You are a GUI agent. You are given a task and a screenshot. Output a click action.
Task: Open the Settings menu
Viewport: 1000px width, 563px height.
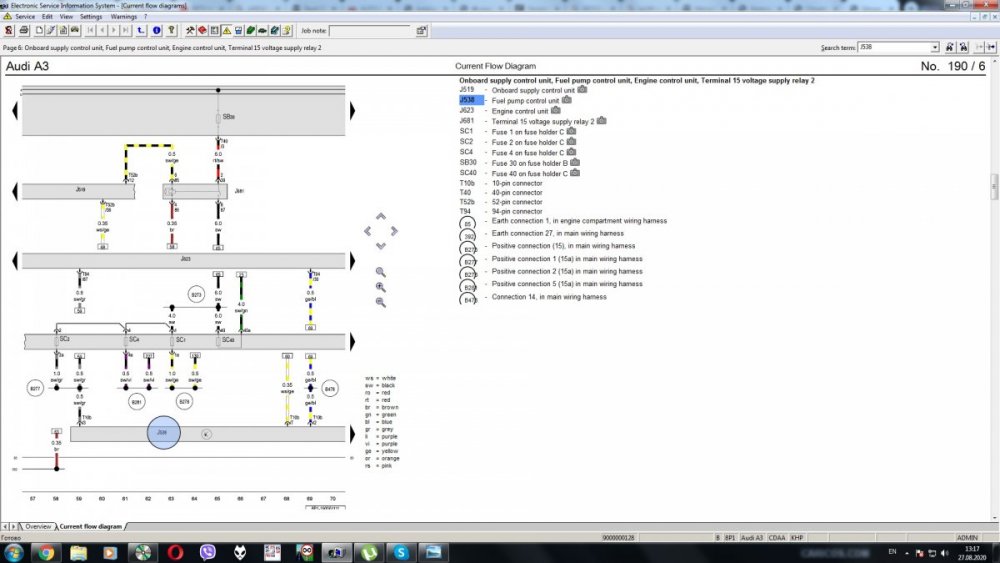pyautogui.click(x=91, y=17)
